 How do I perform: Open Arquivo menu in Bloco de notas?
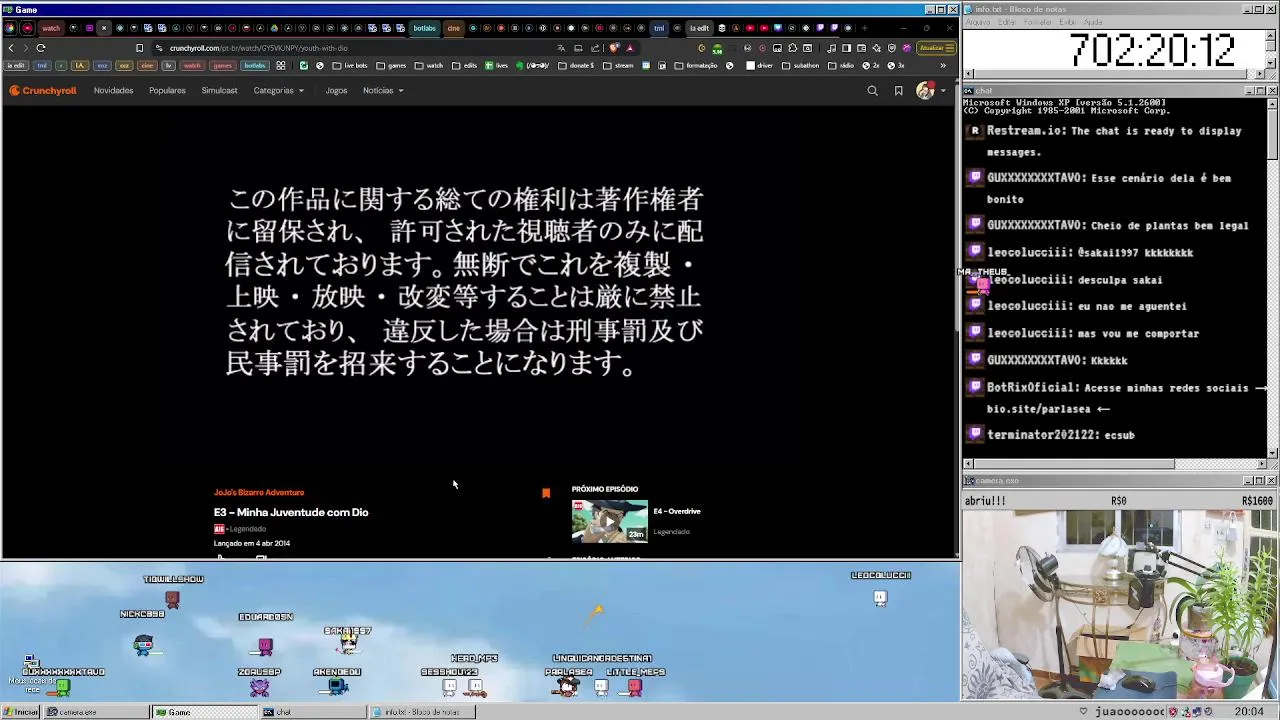[977, 22]
